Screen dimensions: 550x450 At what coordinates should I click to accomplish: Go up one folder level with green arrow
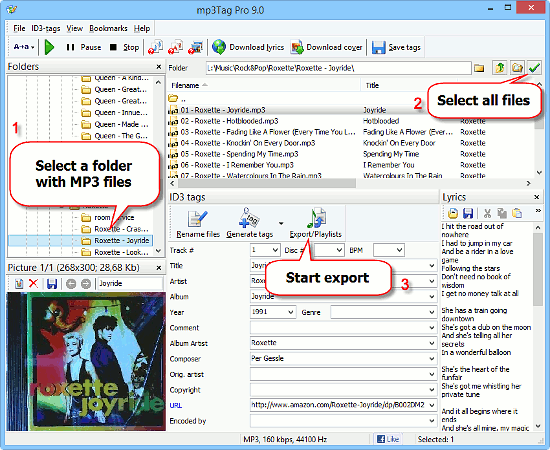(x=500, y=67)
